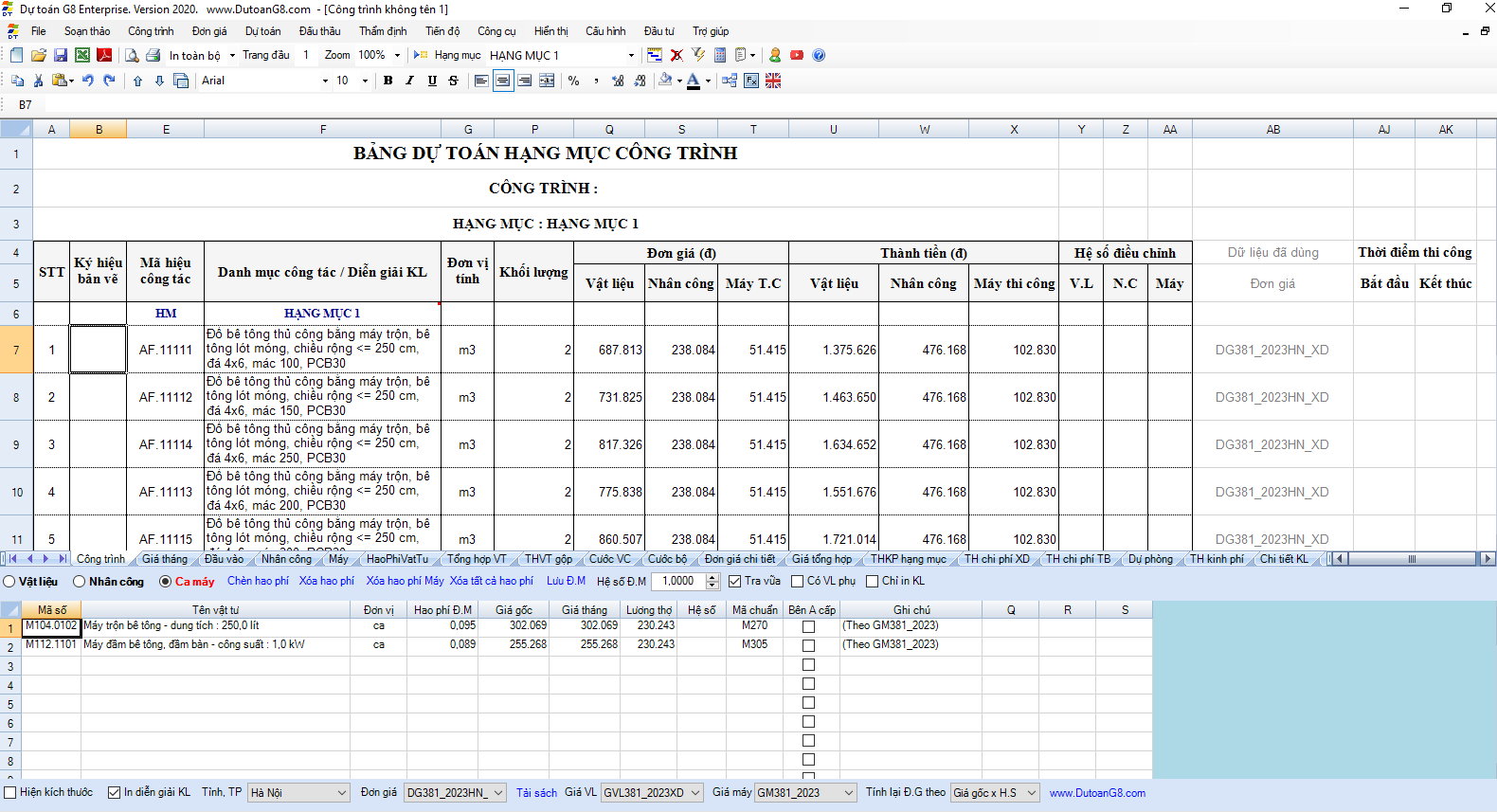
Task: Export to Excel using the green icon
Action: pyautogui.click(x=82, y=55)
